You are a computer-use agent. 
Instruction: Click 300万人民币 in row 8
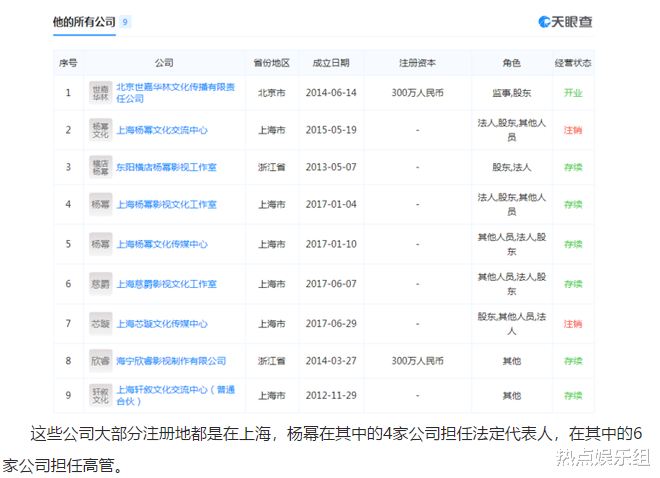418,361
